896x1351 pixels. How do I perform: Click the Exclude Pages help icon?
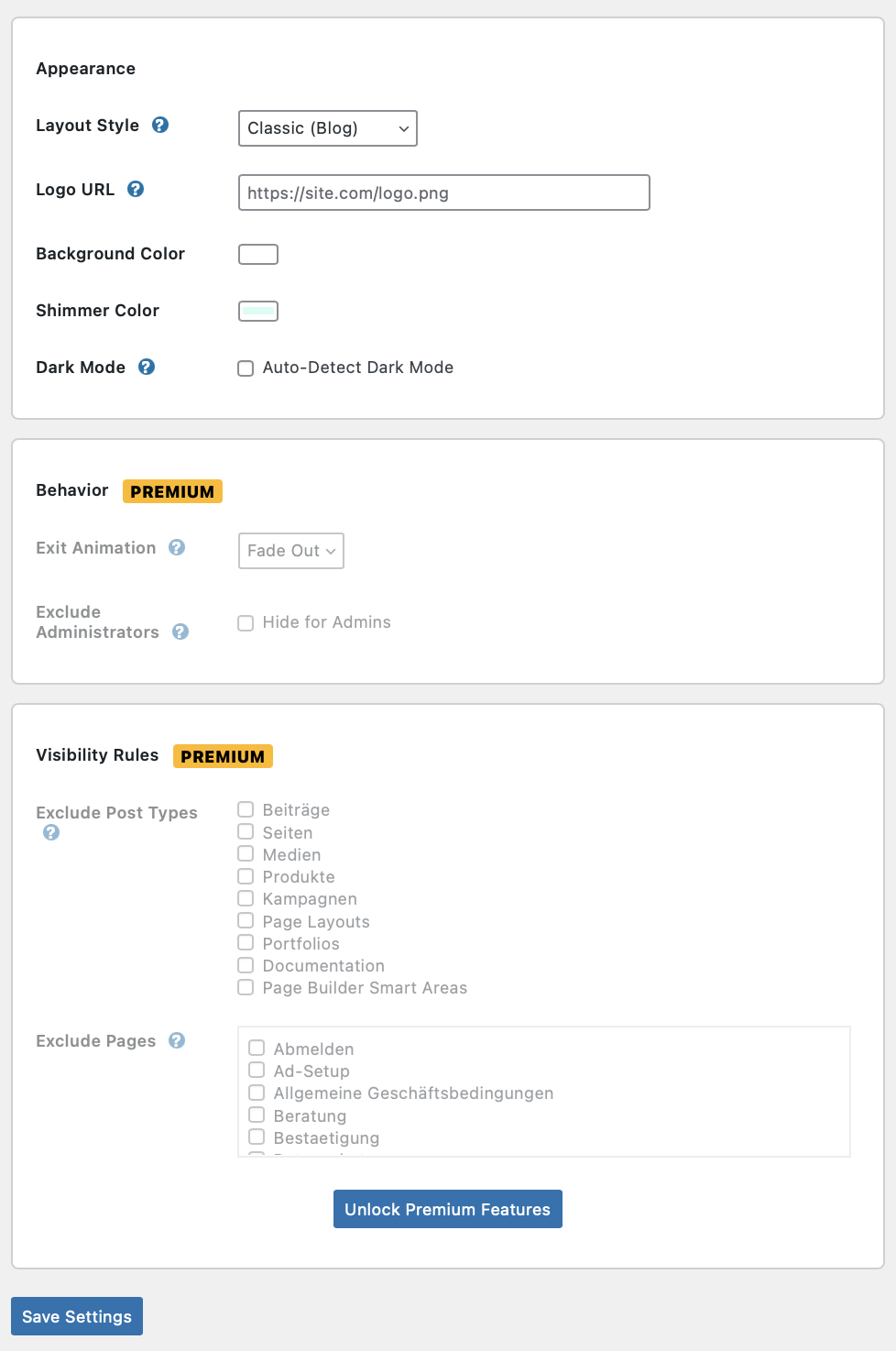[177, 1040]
